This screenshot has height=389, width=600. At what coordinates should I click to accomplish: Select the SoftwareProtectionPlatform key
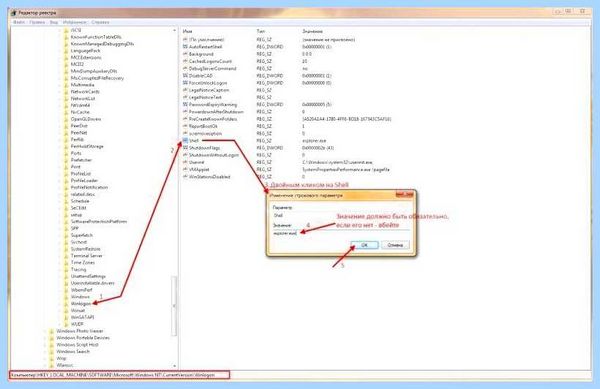[x=99, y=221]
